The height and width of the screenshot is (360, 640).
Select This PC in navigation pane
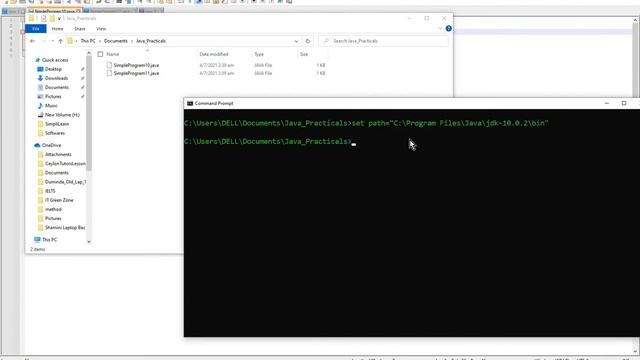click(x=49, y=240)
